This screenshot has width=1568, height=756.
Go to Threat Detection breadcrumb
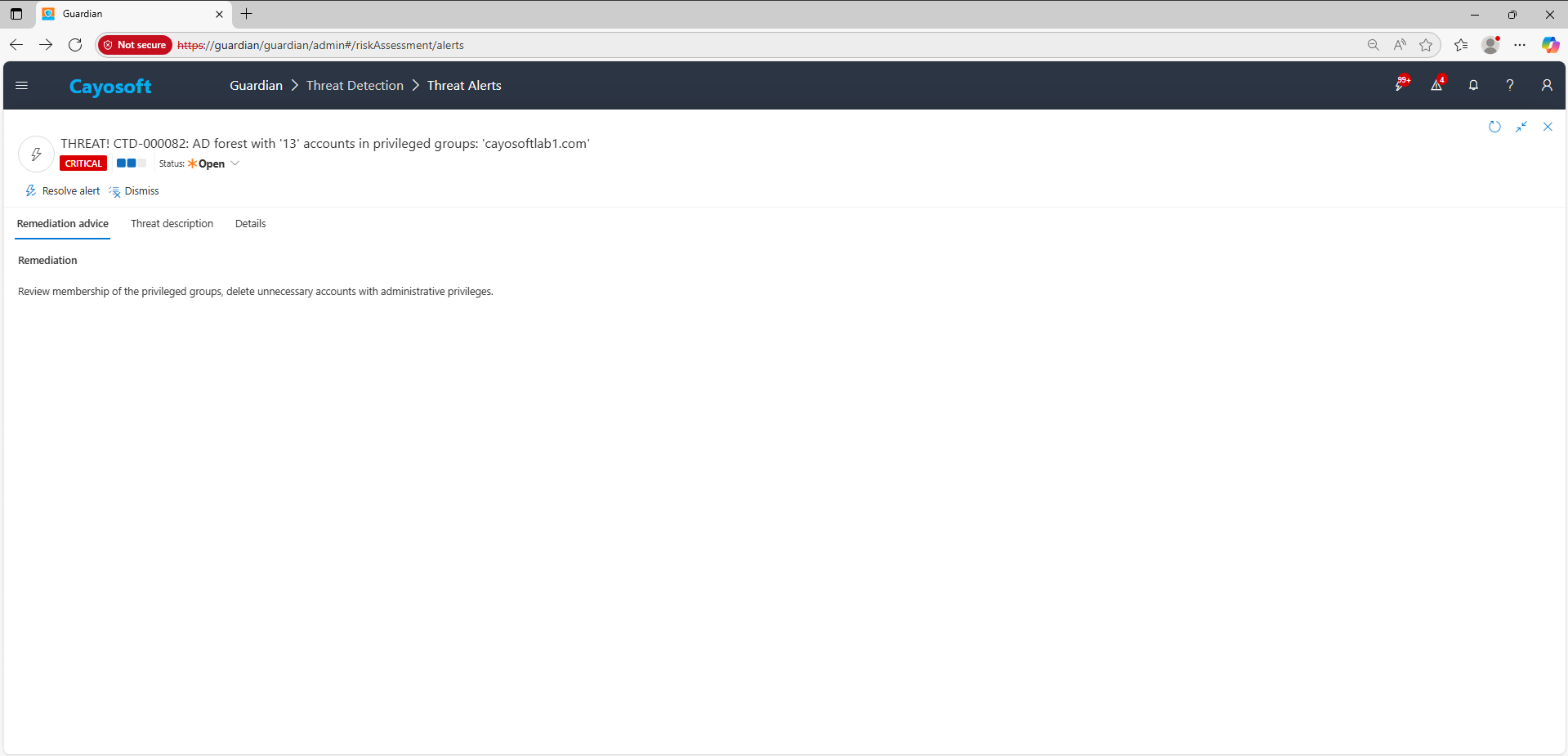pos(355,86)
